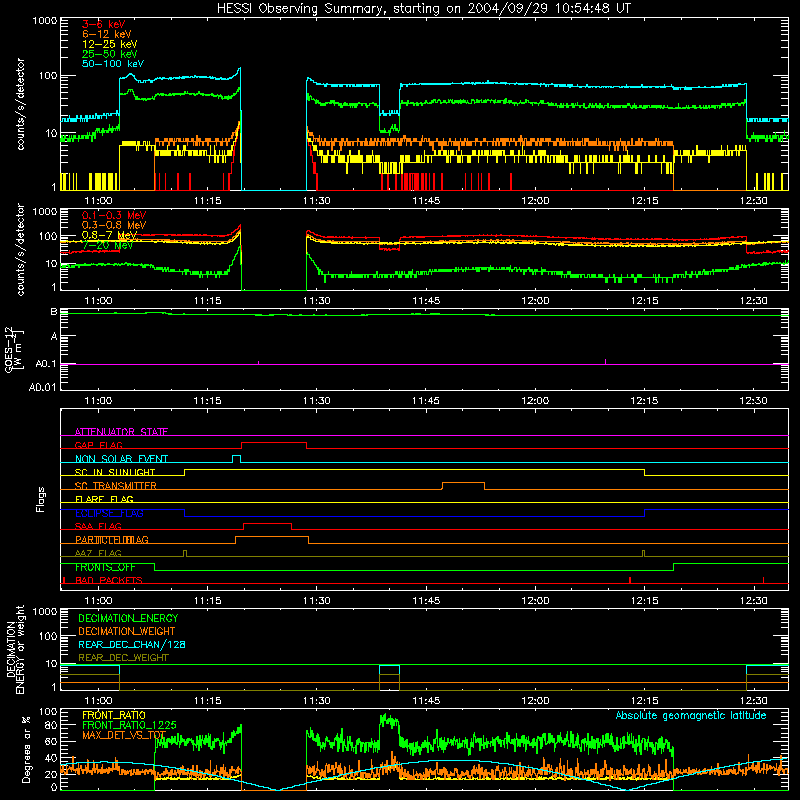This screenshot has width=800, height=800.
Task: Select the ATTENUATOR_STATE flag label
Action: pos(121,432)
